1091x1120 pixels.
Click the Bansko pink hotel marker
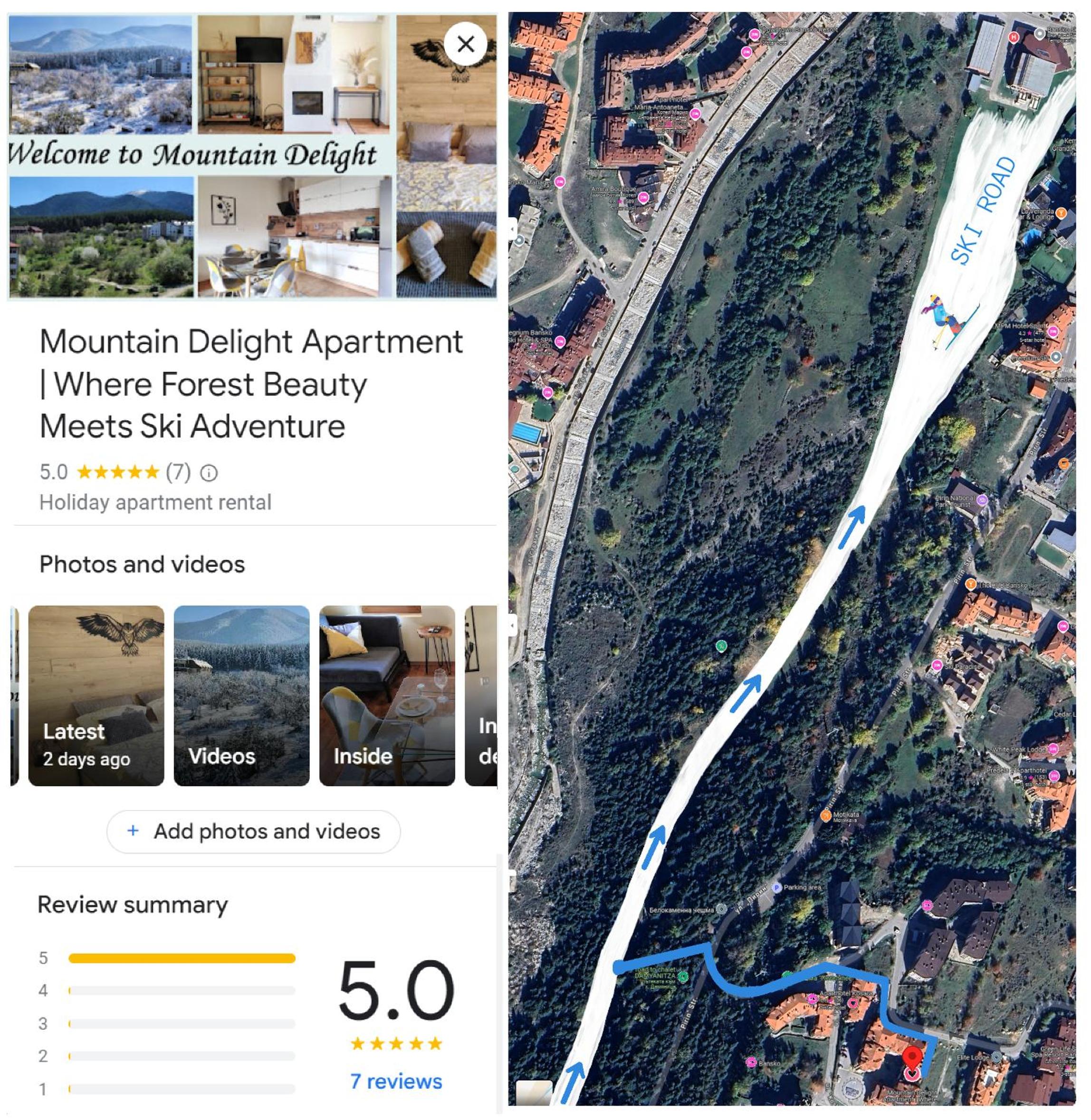pos(751,1062)
